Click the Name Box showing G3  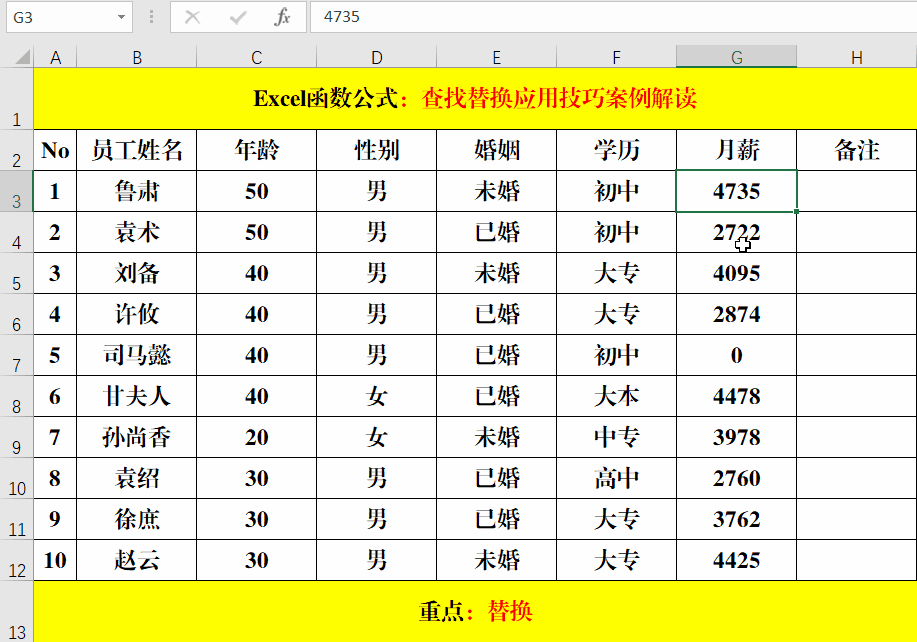tap(69, 17)
